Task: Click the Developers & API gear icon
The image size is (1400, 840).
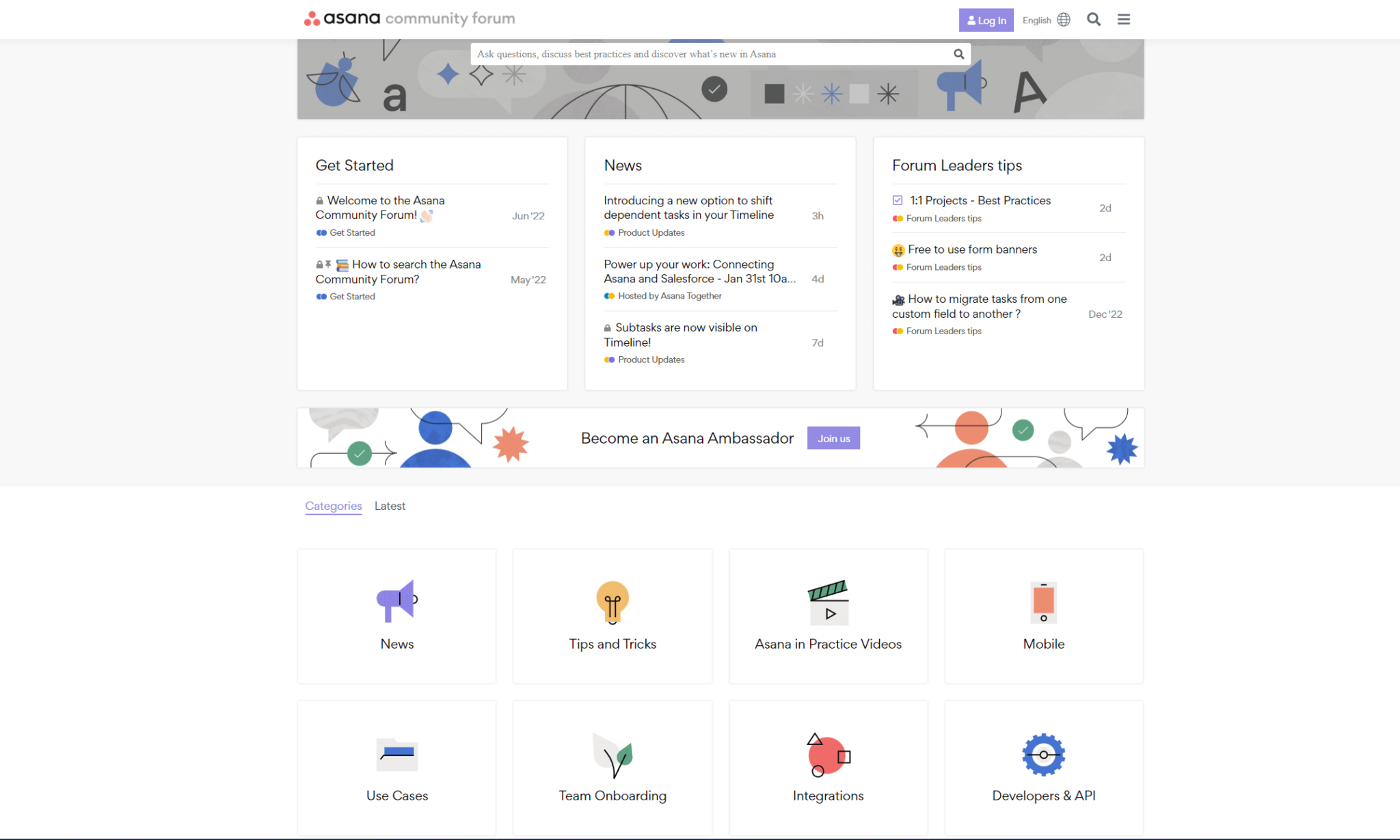Action: coord(1043,754)
